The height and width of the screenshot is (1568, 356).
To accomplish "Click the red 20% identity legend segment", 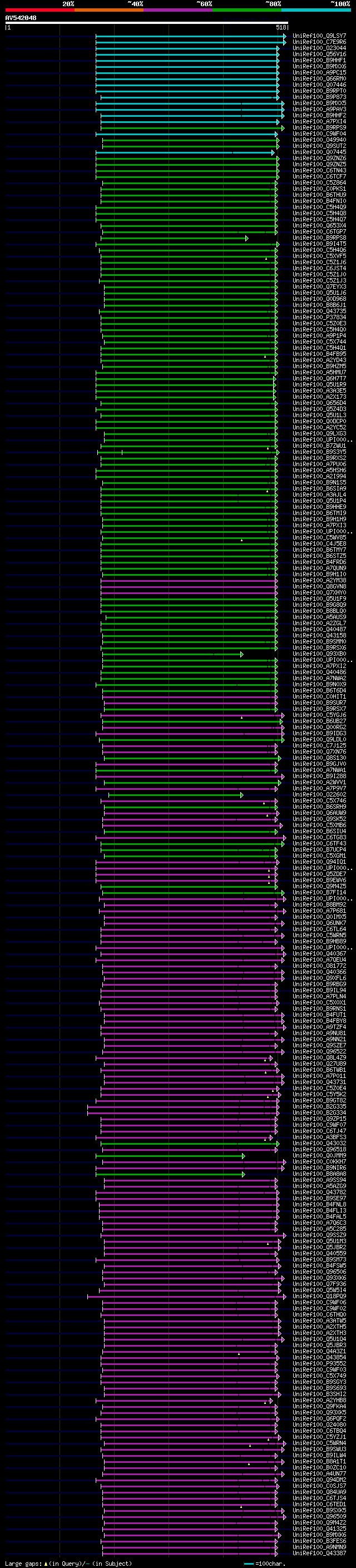I will pyautogui.click(x=39, y=10).
